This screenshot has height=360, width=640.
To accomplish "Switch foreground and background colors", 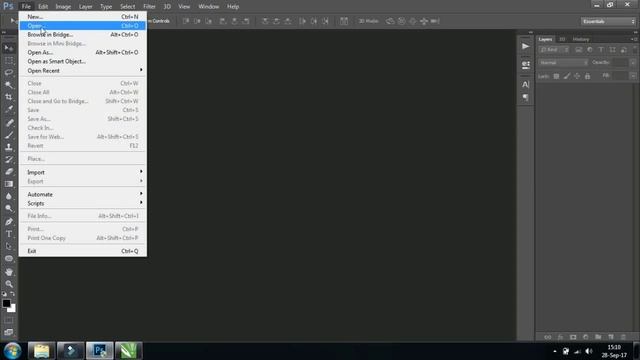I will (13, 294).
